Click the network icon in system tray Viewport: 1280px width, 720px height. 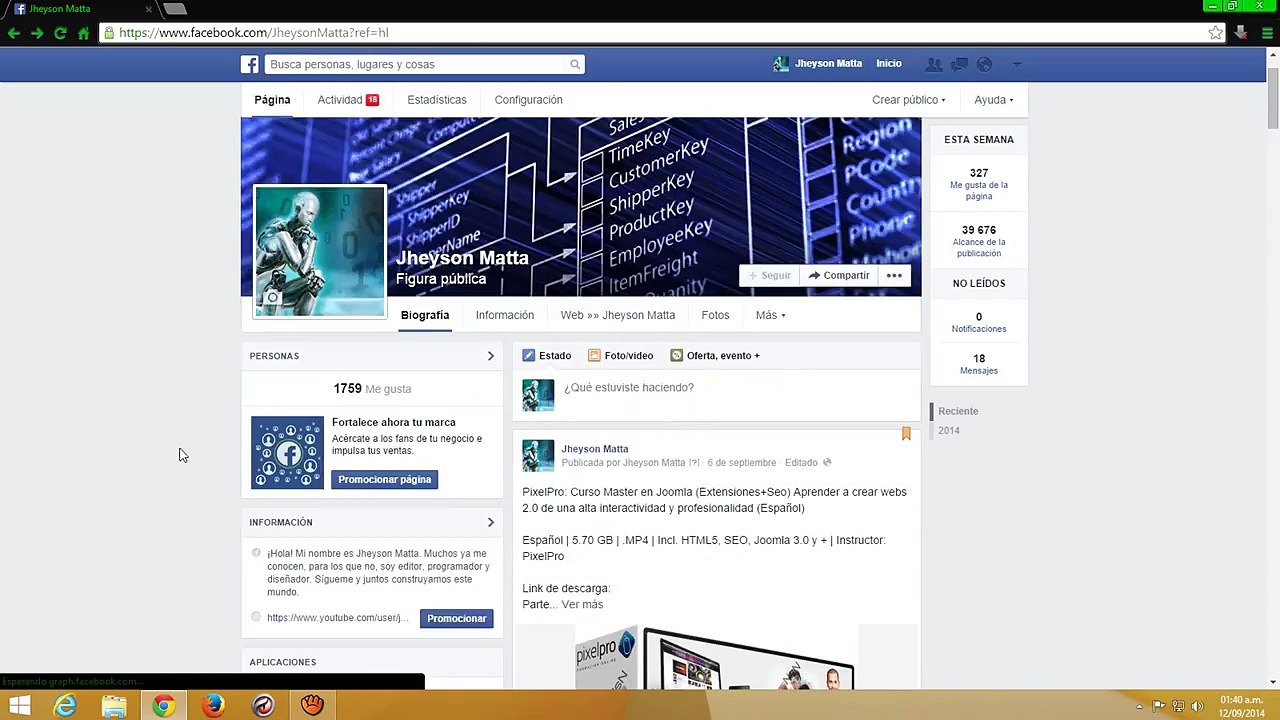coord(1178,706)
